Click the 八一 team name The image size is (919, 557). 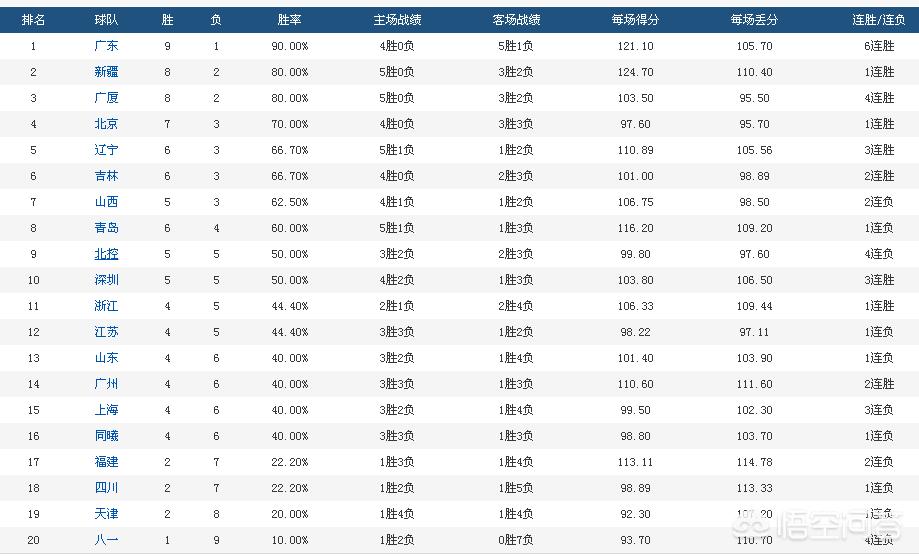pos(107,539)
